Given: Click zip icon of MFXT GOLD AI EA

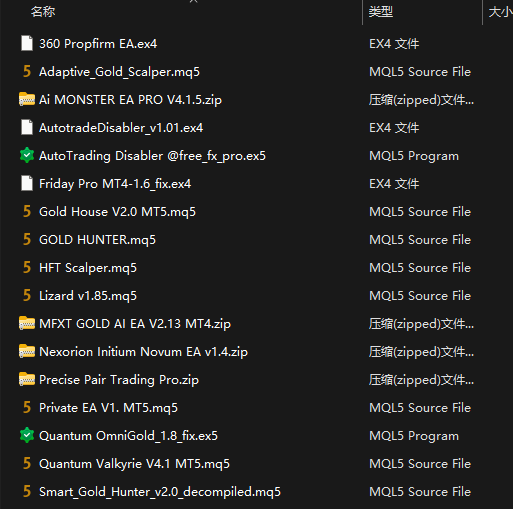Looking at the screenshot, I should pyautogui.click(x=27, y=323).
